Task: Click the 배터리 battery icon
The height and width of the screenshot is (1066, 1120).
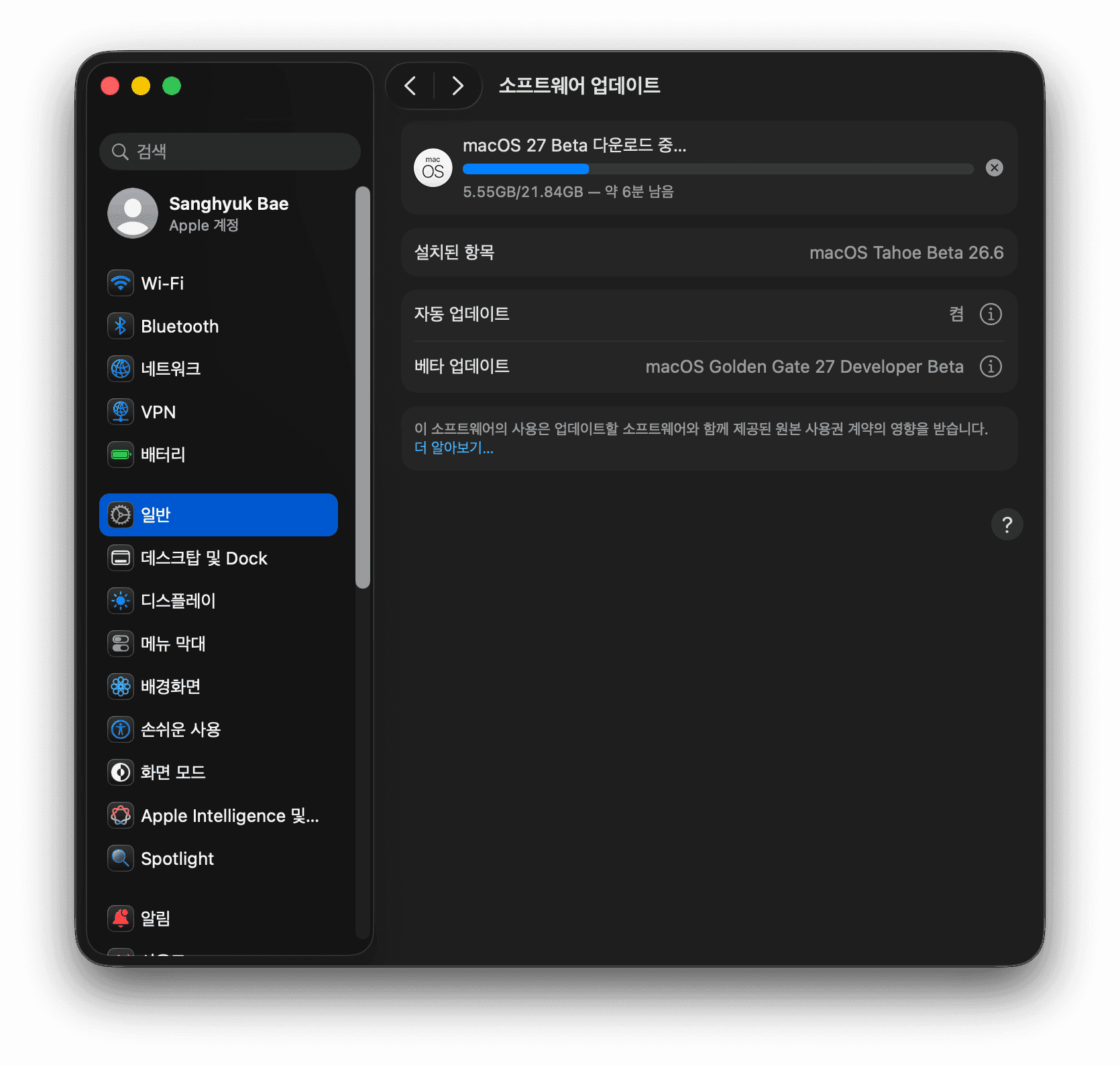Action: (121, 455)
